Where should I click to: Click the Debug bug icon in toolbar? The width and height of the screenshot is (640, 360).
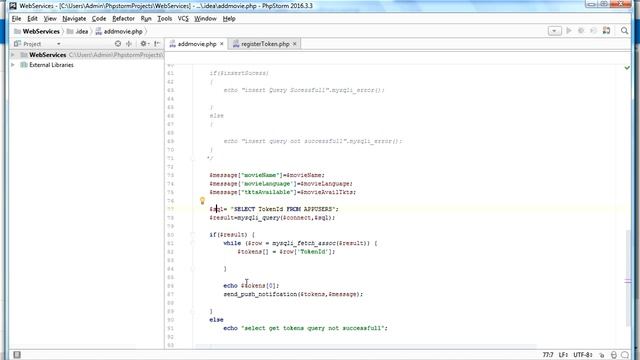coord(581,31)
